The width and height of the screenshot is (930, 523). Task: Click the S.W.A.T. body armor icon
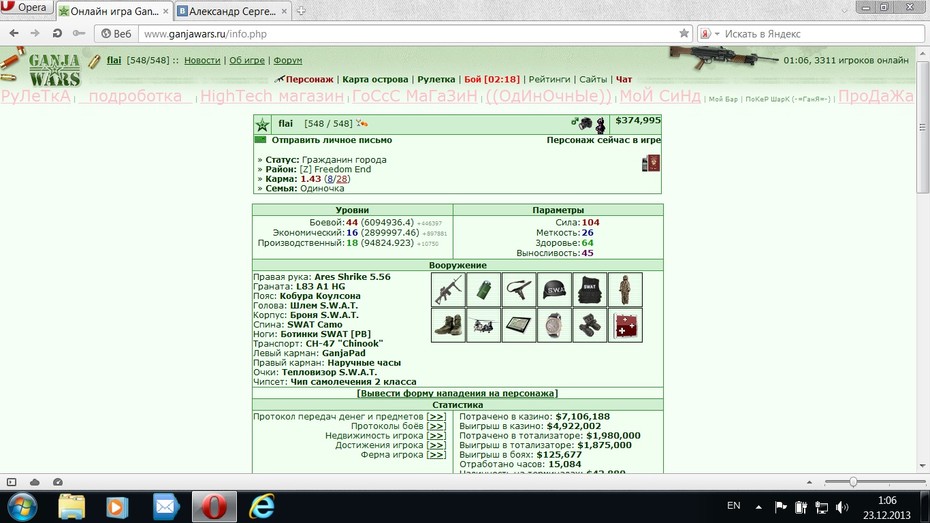[x=590, y=289]
